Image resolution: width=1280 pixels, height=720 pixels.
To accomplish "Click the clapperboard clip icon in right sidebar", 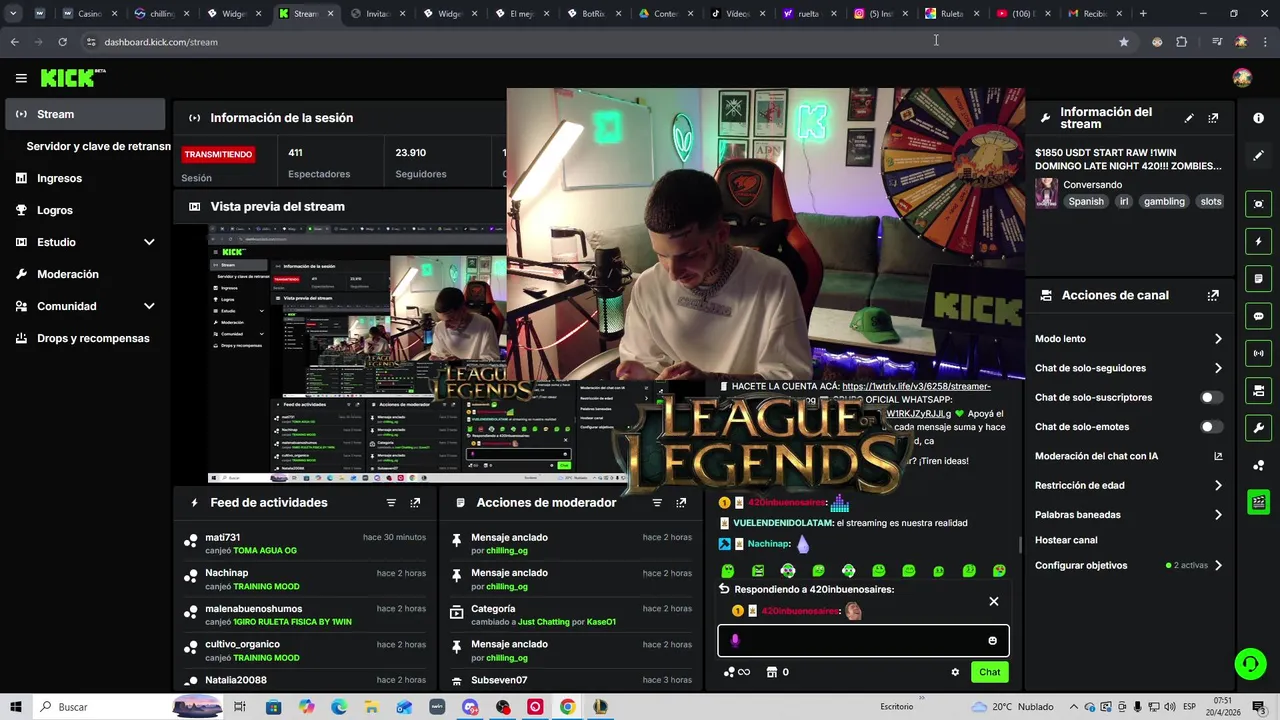I will pos(1258,502).
